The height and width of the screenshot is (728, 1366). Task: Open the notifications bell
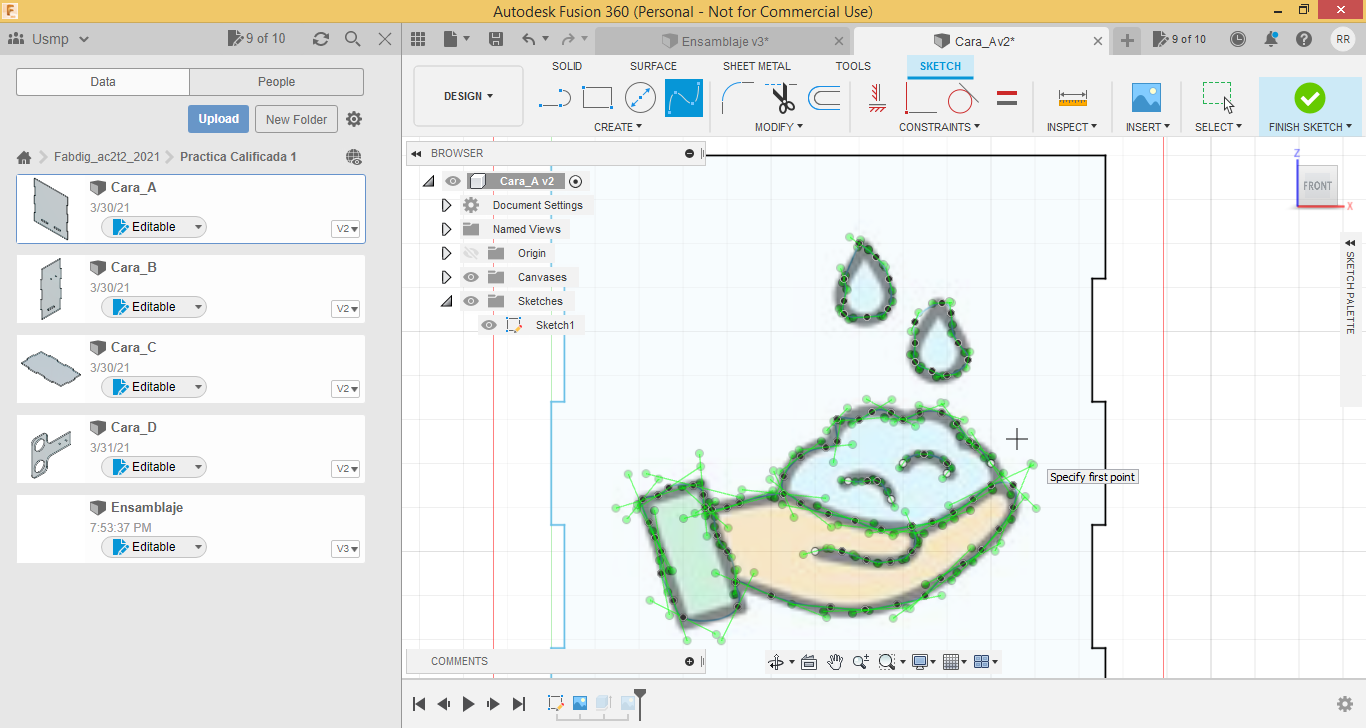pos(1271,39)
